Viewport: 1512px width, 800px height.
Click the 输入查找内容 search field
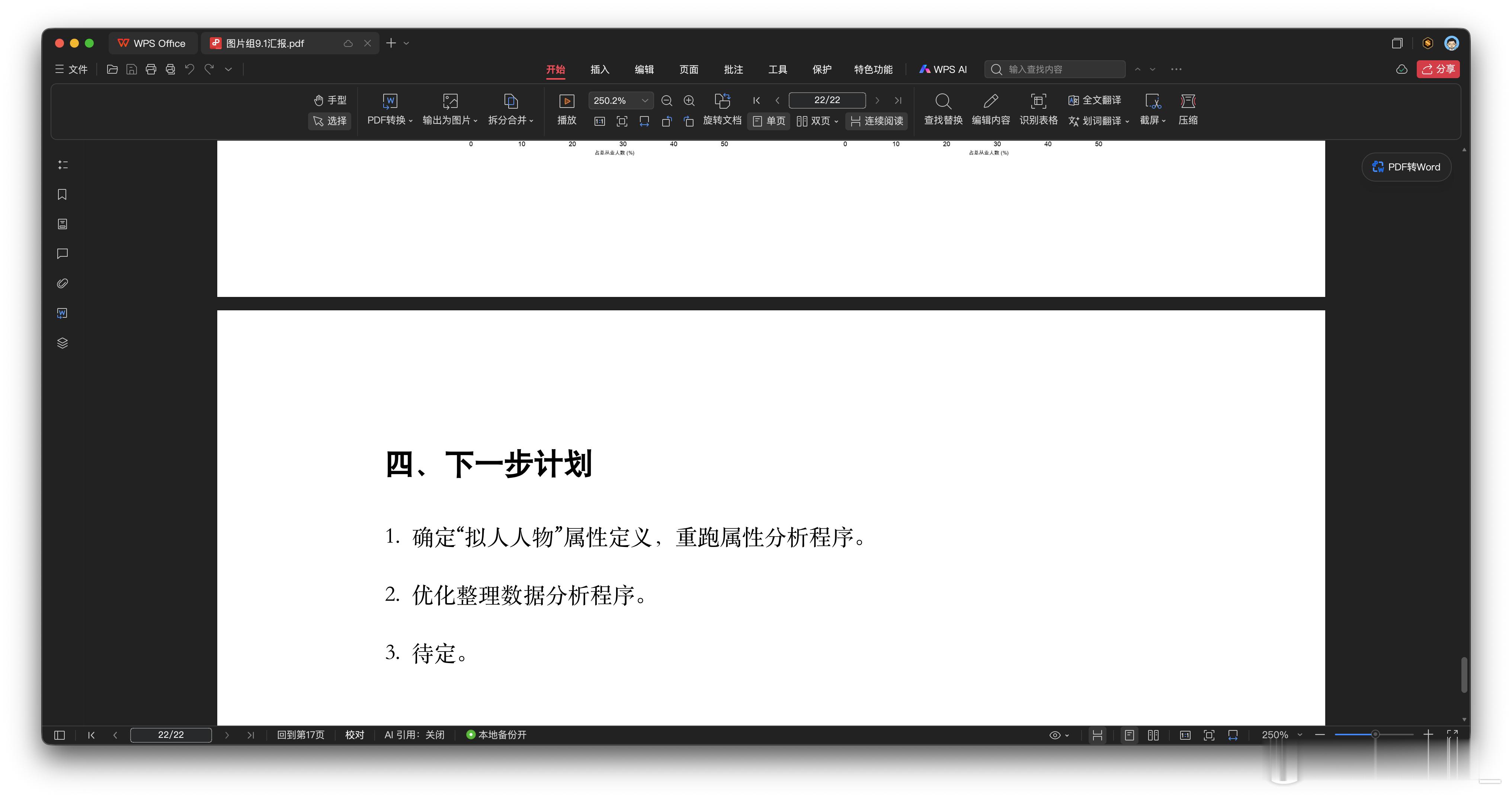pyautogui.click(x=1055, y=69)
